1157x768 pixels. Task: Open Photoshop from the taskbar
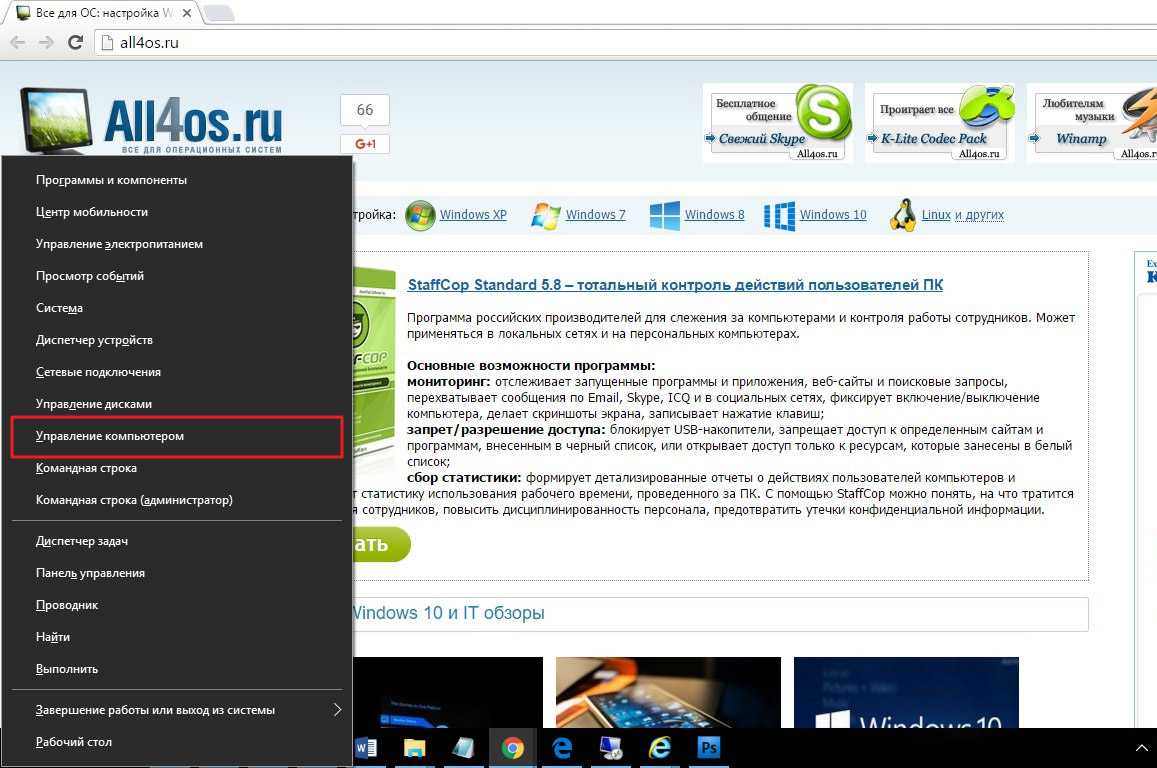pyautogui.click(x=708, y=748)
